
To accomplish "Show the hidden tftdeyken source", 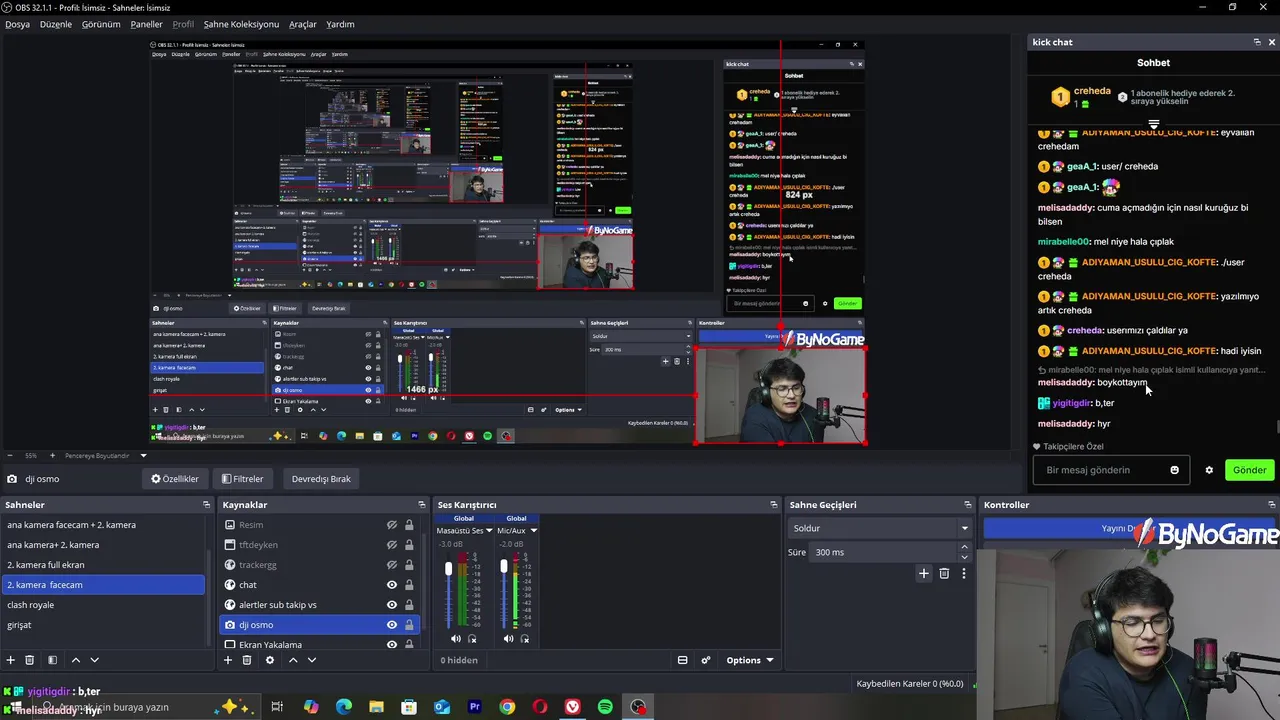I will click(x=392, y=545).
